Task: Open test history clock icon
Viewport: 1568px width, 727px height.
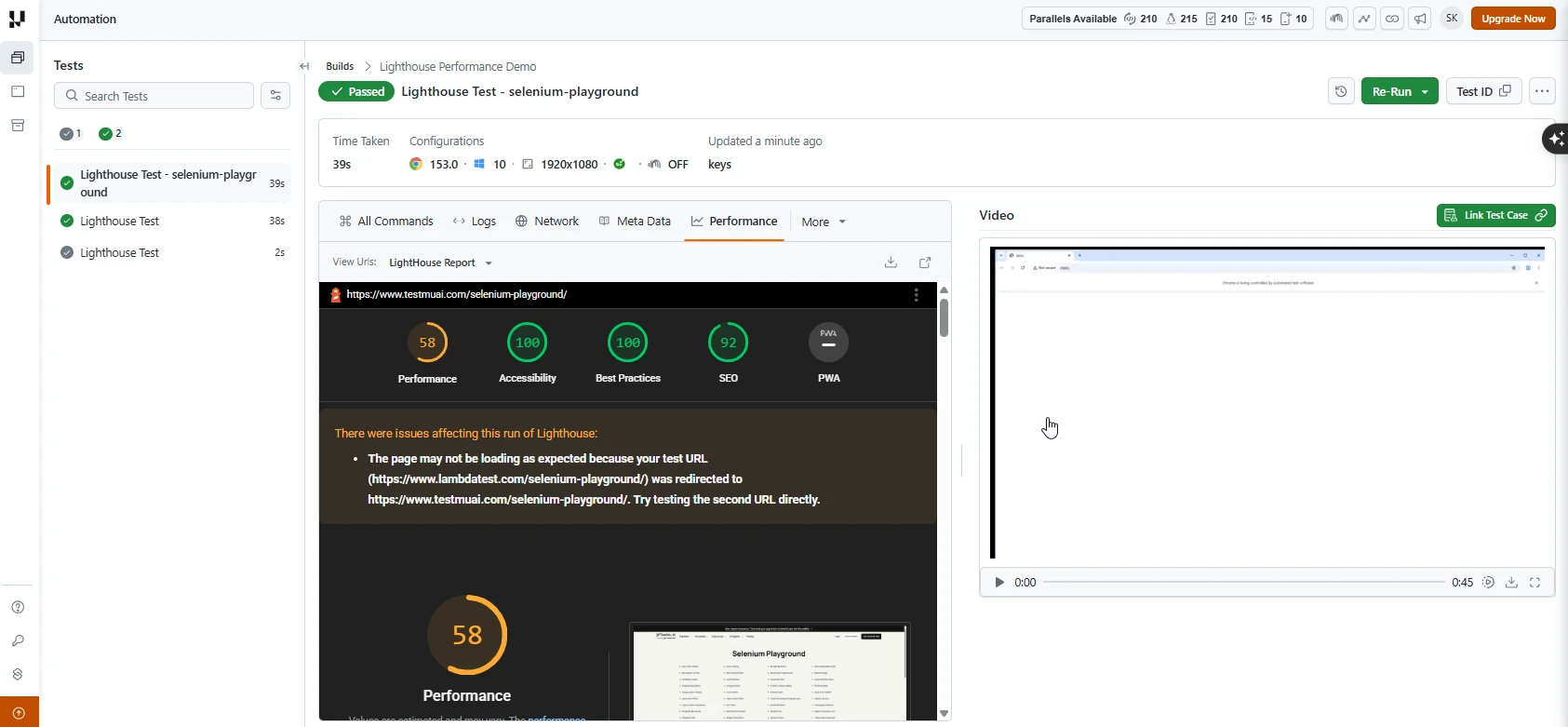Action: pyautogui.click(x=1341, y=91)
